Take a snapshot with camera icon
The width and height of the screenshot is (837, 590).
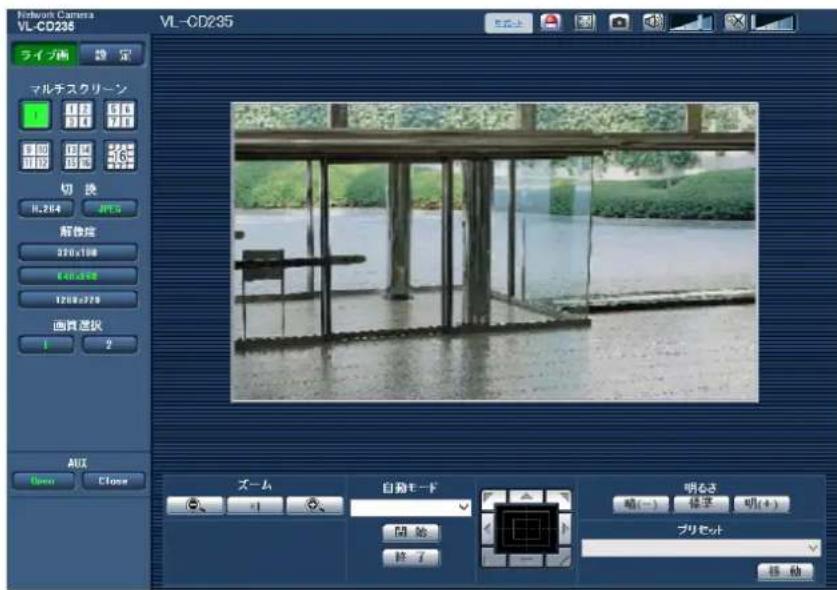click(619, 23)
